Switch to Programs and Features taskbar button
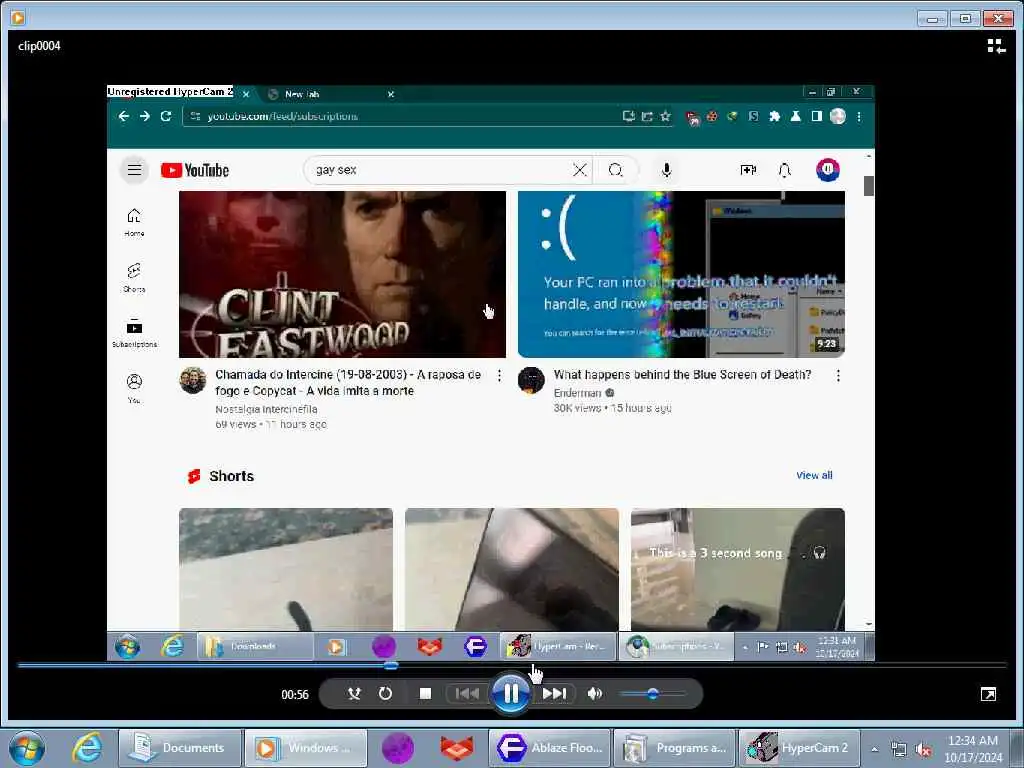1024x768 pixels. click(675, 748)
